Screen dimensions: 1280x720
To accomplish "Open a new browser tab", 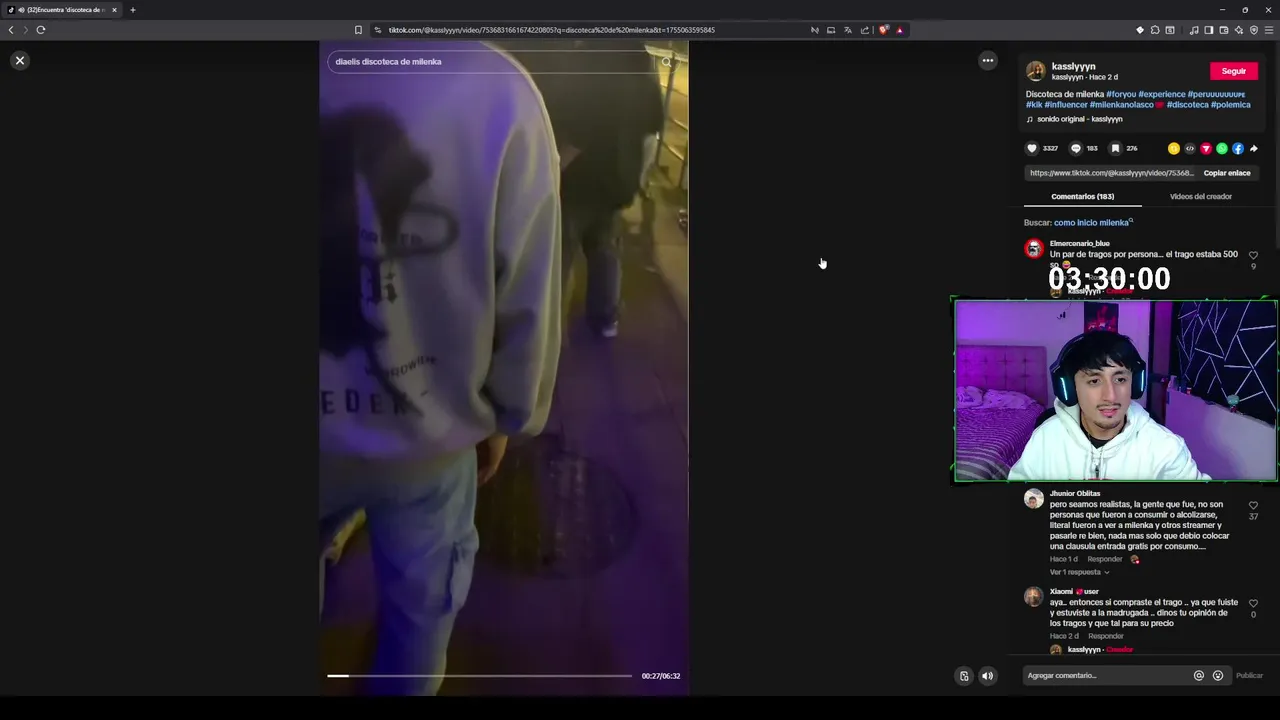I will (x=132, y=10).
